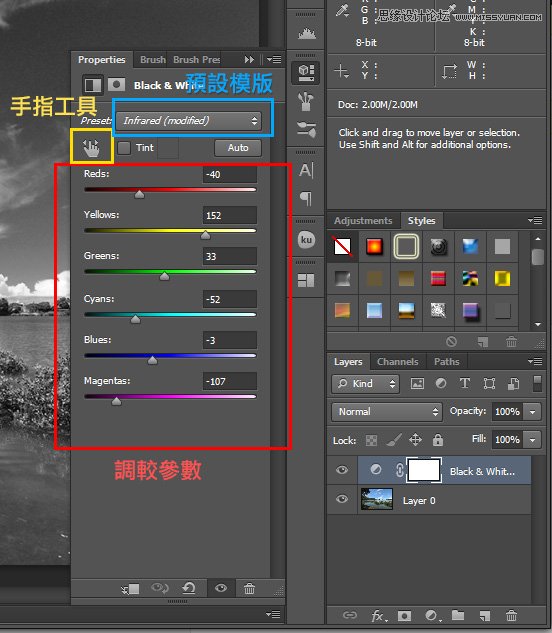Open layer style fx menu

click(x=378, y=616)
